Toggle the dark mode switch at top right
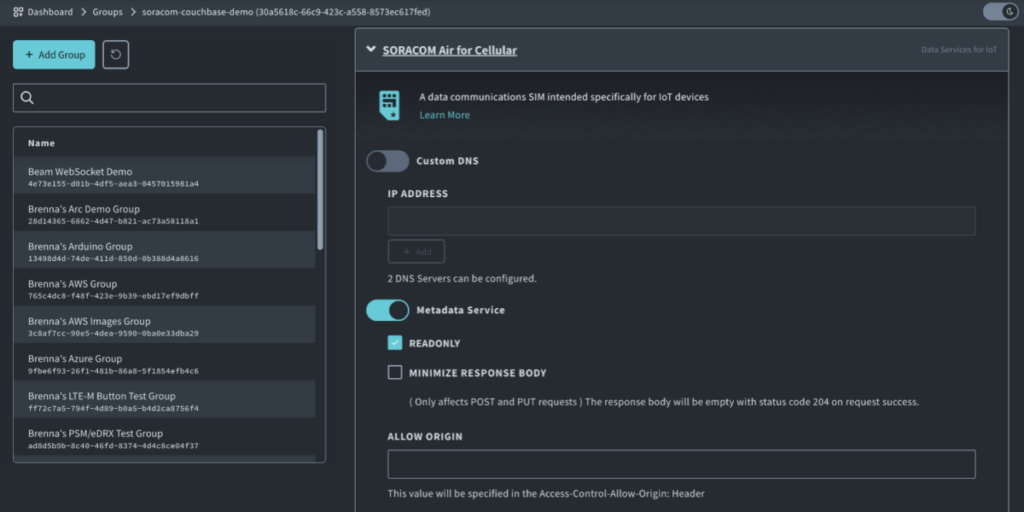The width and height of the screenshot is (1024, 512). (999, 12)
